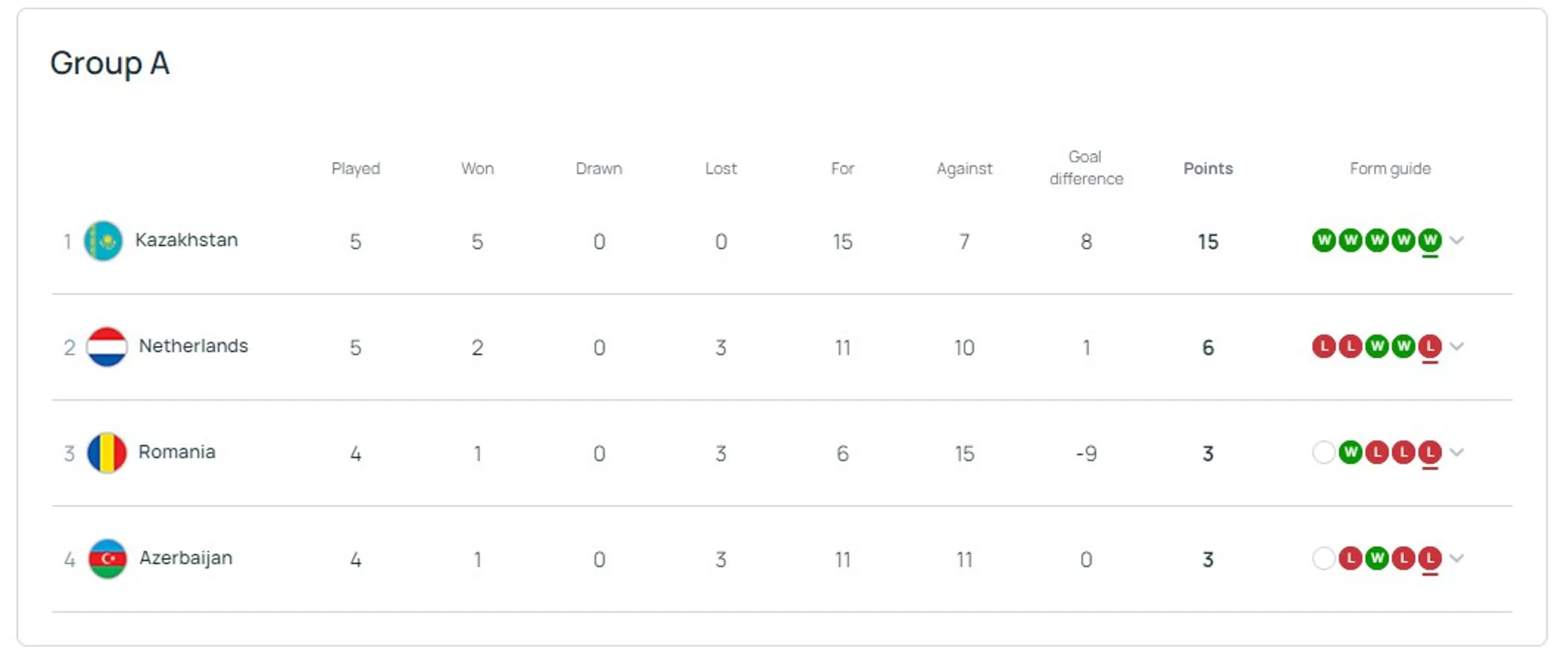Click the Form guide column header
Image resolution: width=1568 pixels, height=662 pixels.
1390,169
